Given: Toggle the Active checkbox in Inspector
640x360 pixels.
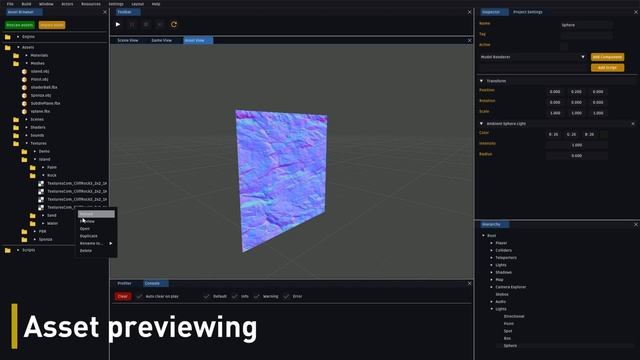Looking at the screenshot, I should tap(564, 46).
